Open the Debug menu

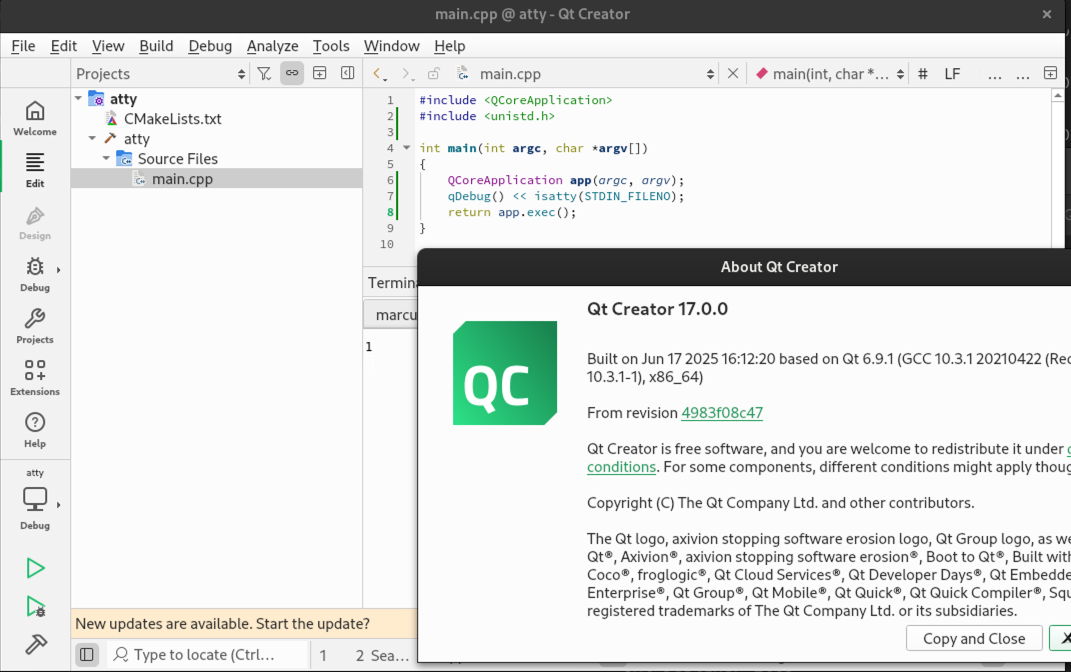coord(210,46)
